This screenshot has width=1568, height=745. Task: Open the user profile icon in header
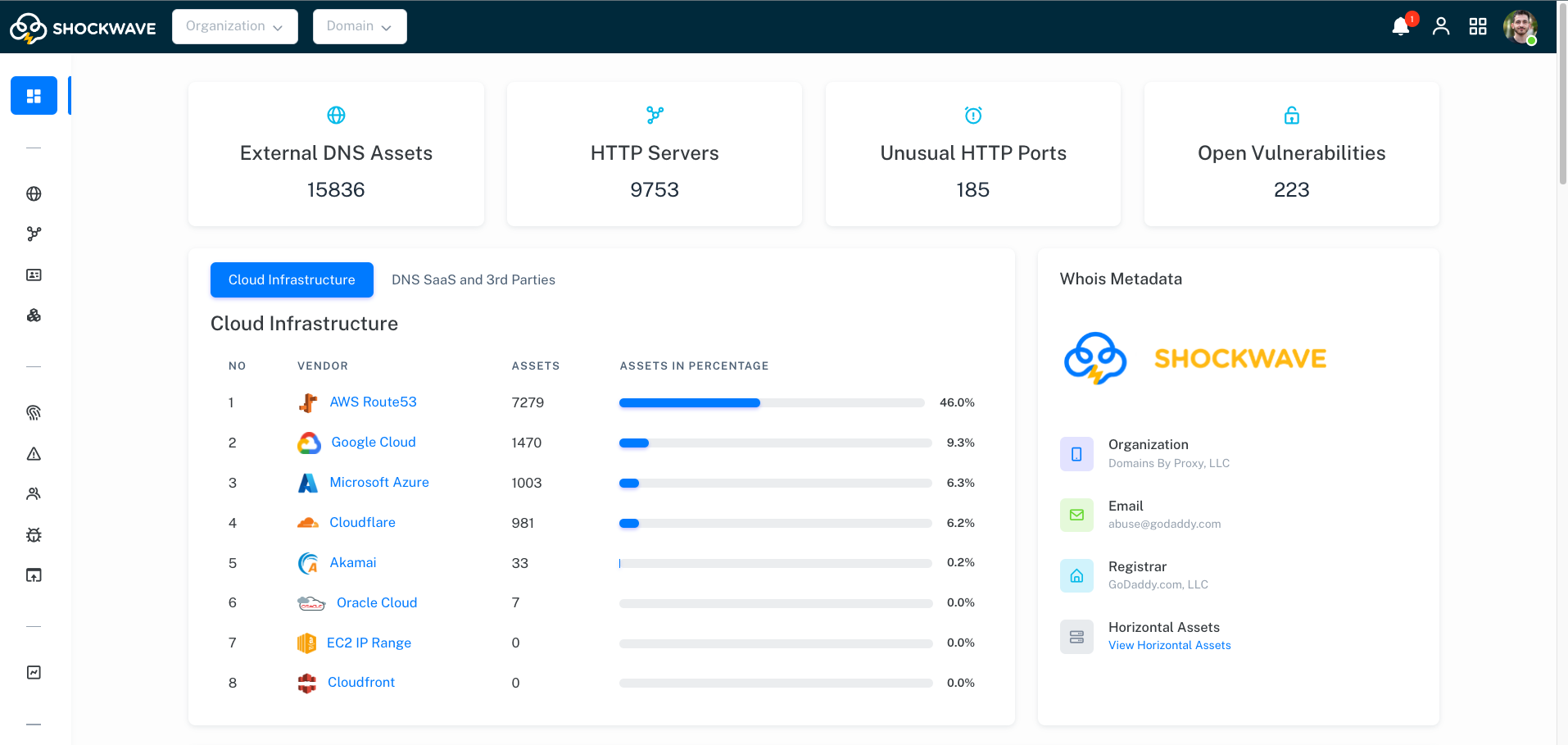click(x=1440, y=27)
